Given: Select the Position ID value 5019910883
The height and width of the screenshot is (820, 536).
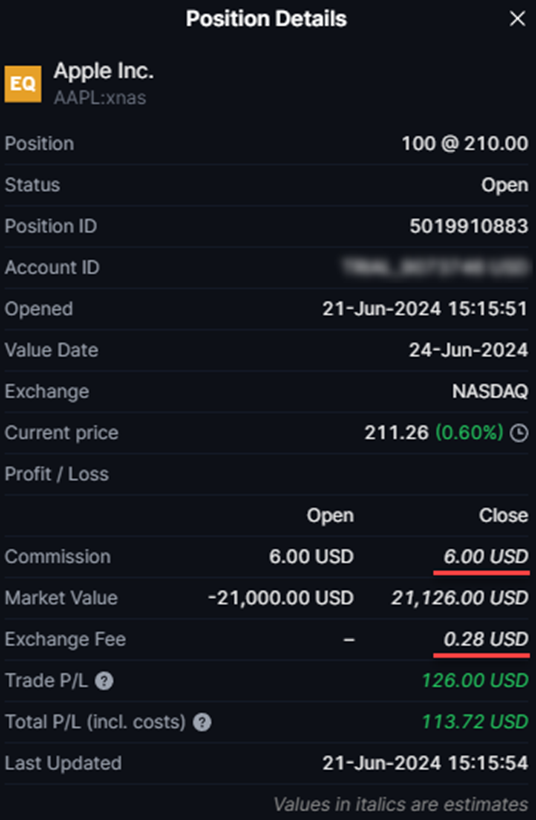Looking at the screenshot, I should tap(469, 226).
